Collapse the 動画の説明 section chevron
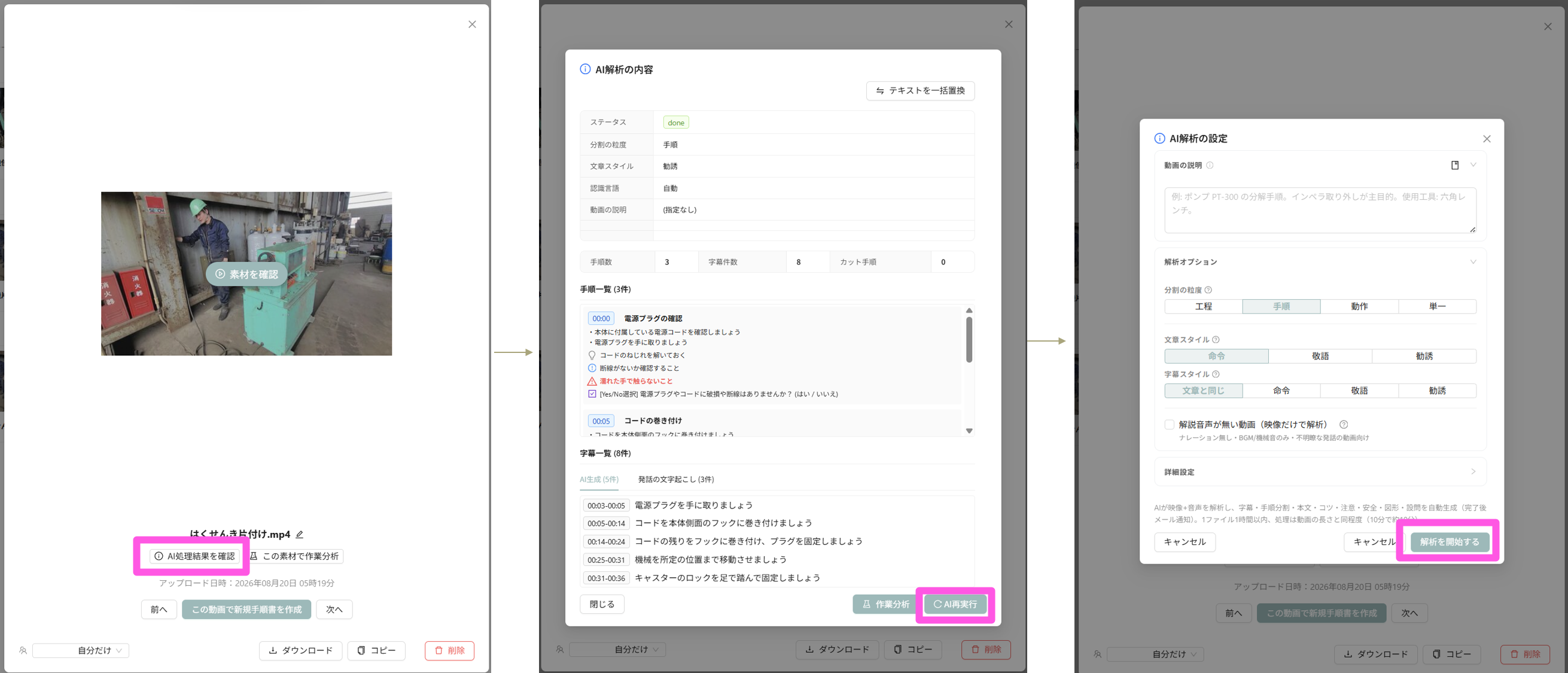Image resolution: width=1568 pixels, height=673 pixels. coord(1473,165)
